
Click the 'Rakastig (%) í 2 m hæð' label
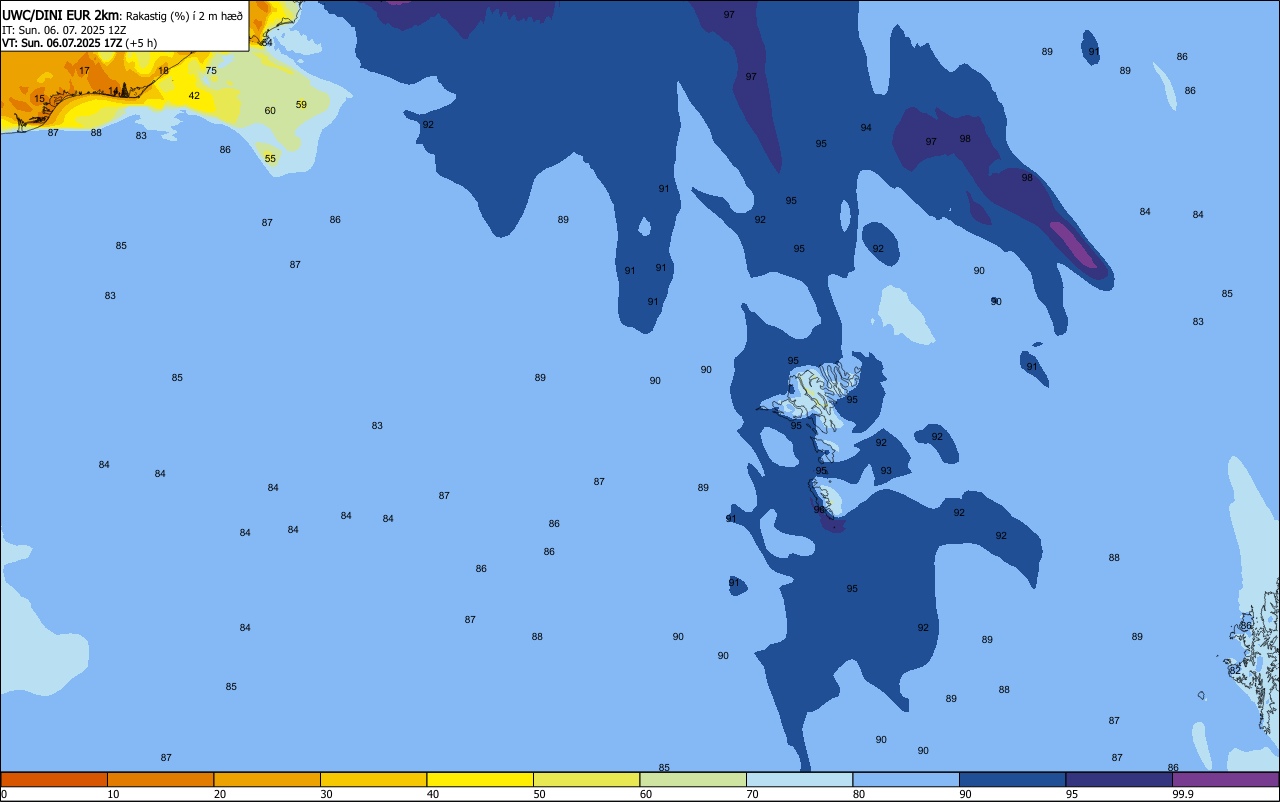tap(184, 16)
